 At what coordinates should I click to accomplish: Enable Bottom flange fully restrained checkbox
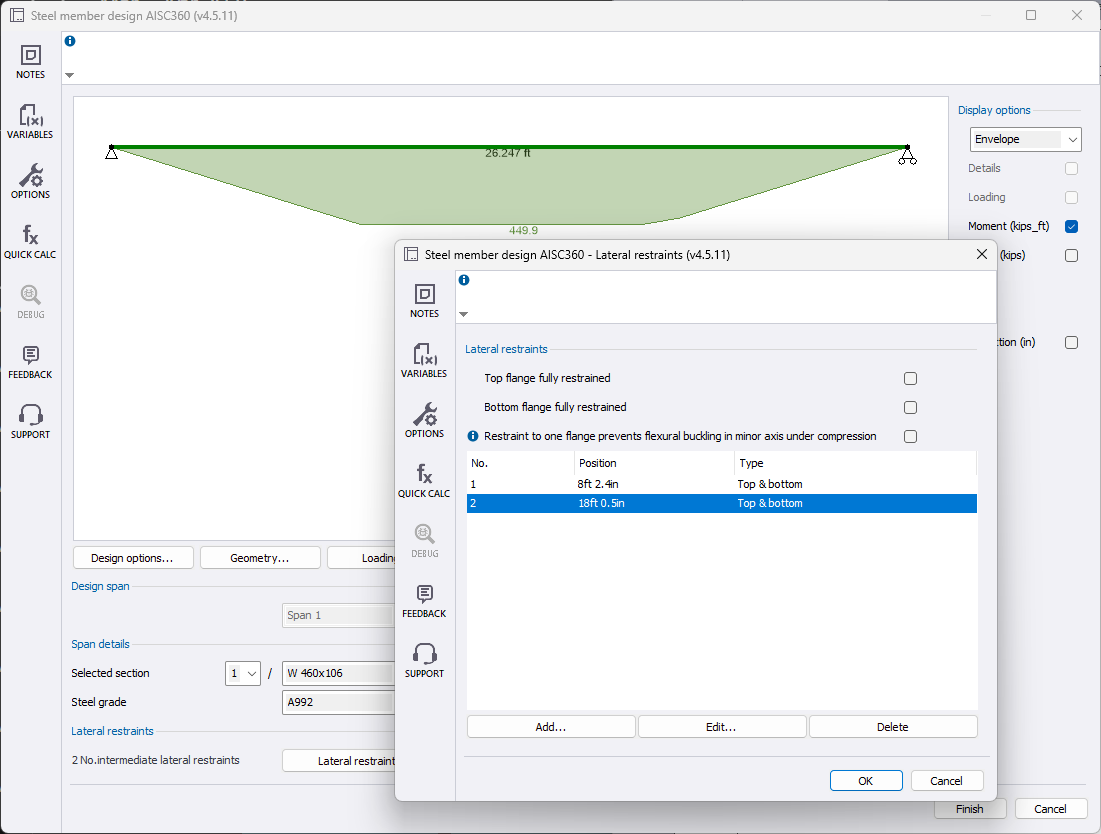tap(910, 408)
